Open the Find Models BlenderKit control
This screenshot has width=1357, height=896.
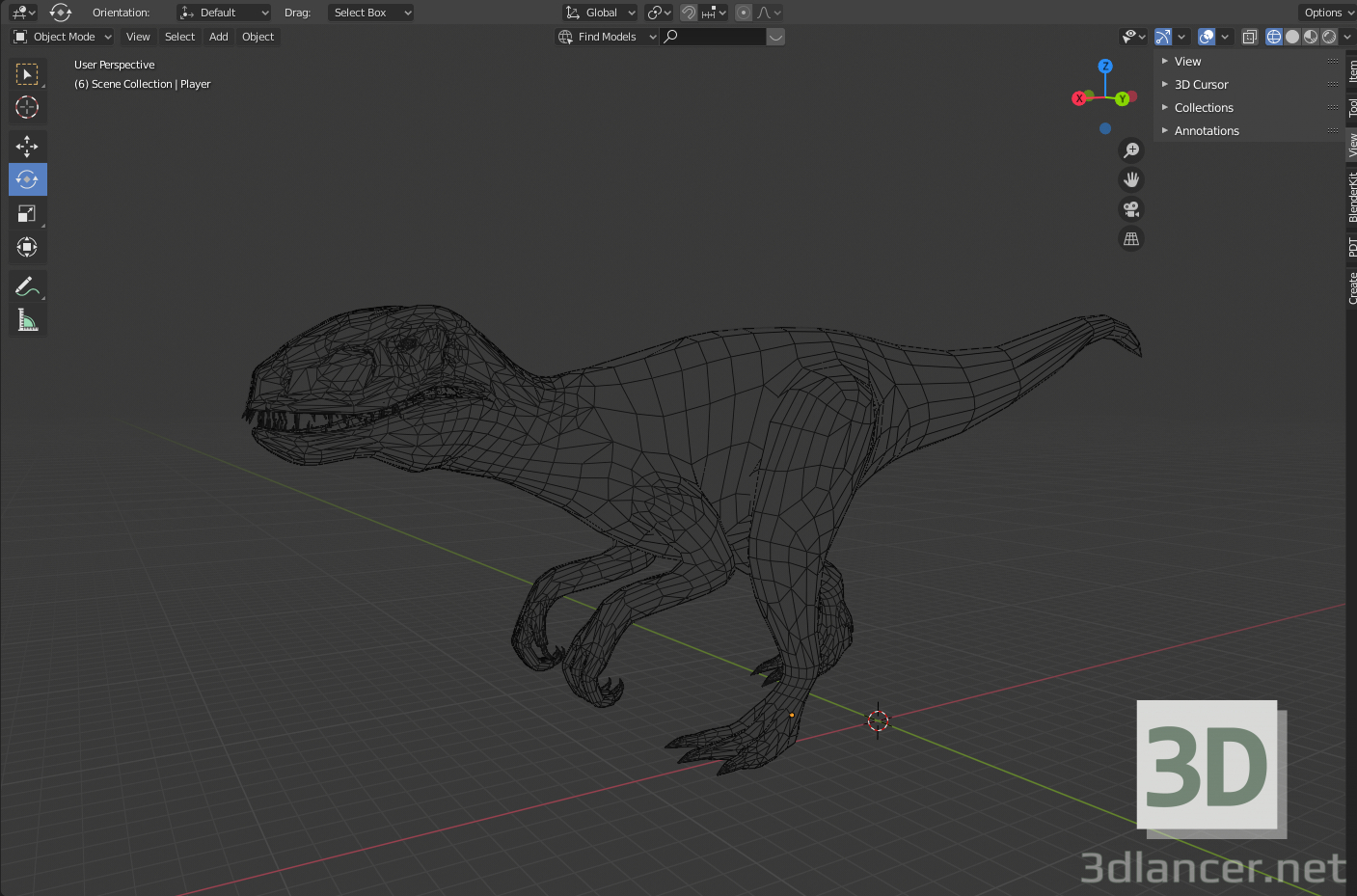(606, 36)
